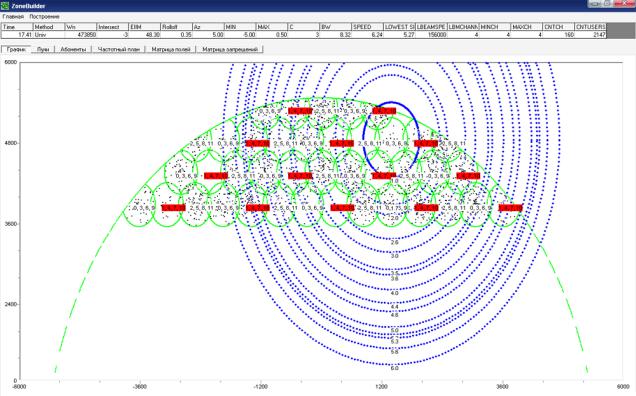This screenshot has height=396, width=636.
Task: Open the Матрица запрещений tab
Action: [x=230, y=49]
